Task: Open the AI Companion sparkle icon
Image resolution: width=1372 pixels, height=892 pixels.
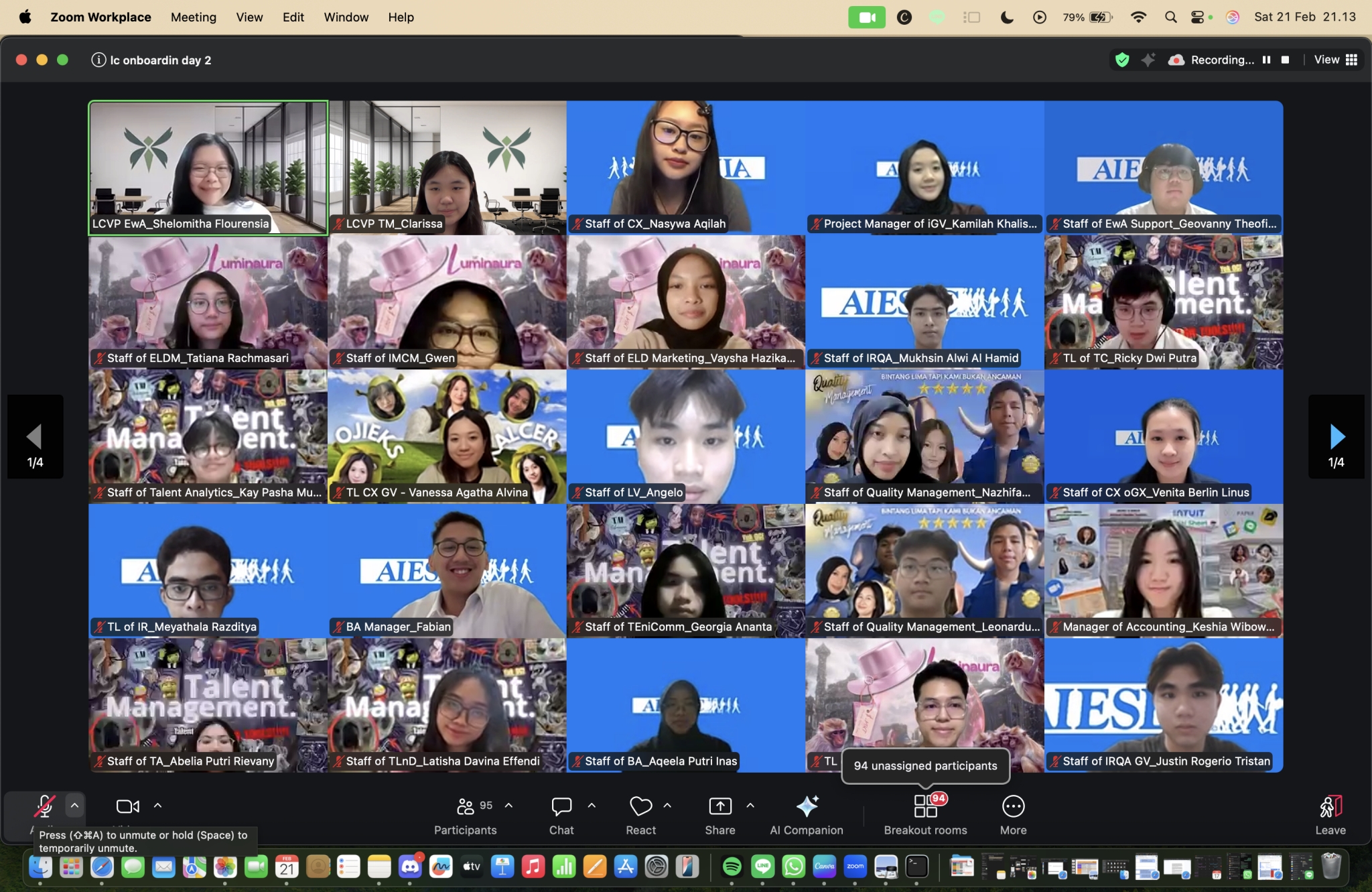Action: 807,806
